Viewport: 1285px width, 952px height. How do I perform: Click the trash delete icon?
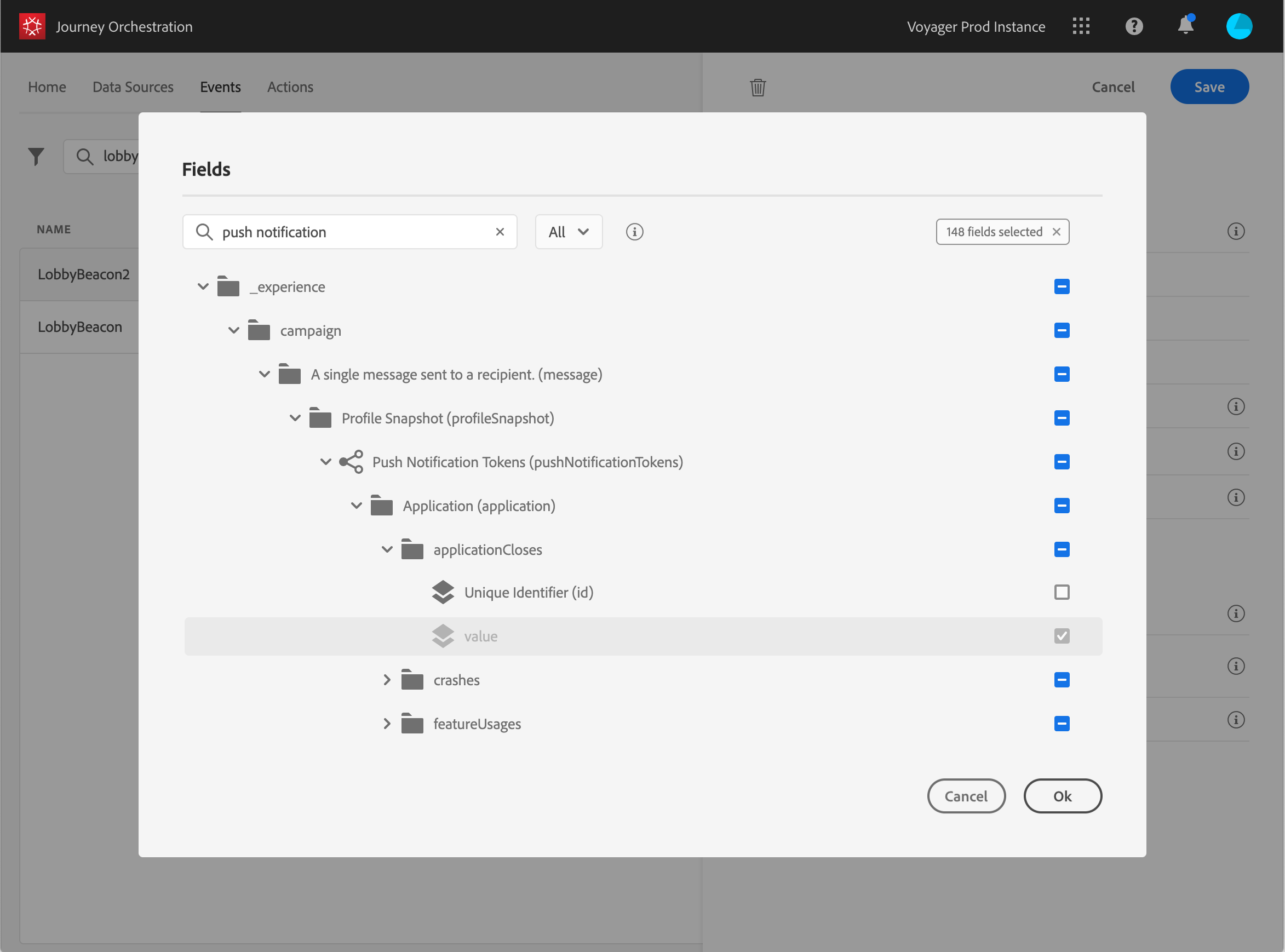point(757,88)
